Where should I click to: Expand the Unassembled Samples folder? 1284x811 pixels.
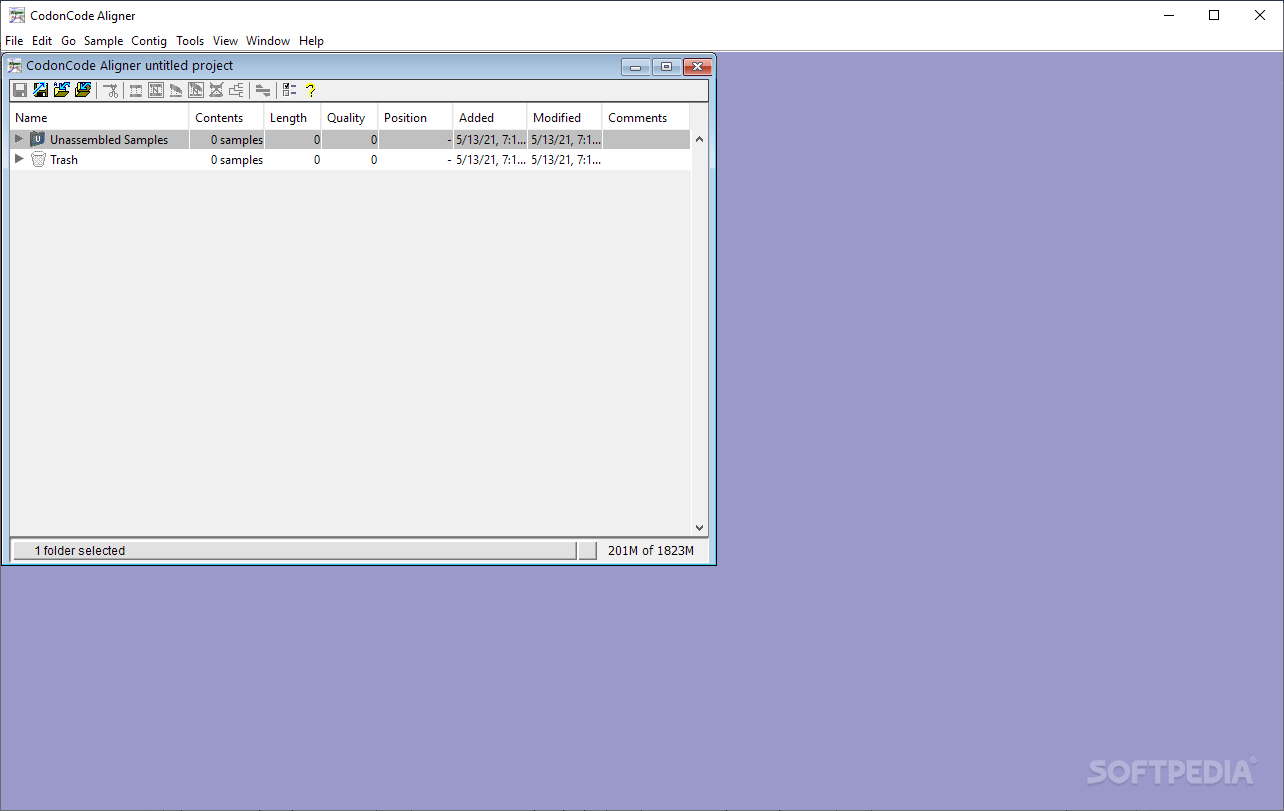(18, 139)
